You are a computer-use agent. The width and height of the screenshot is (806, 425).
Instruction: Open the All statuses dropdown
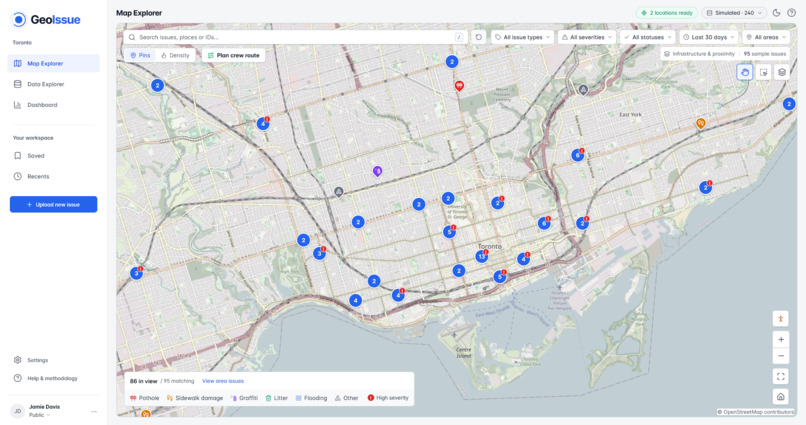[647, 37]
